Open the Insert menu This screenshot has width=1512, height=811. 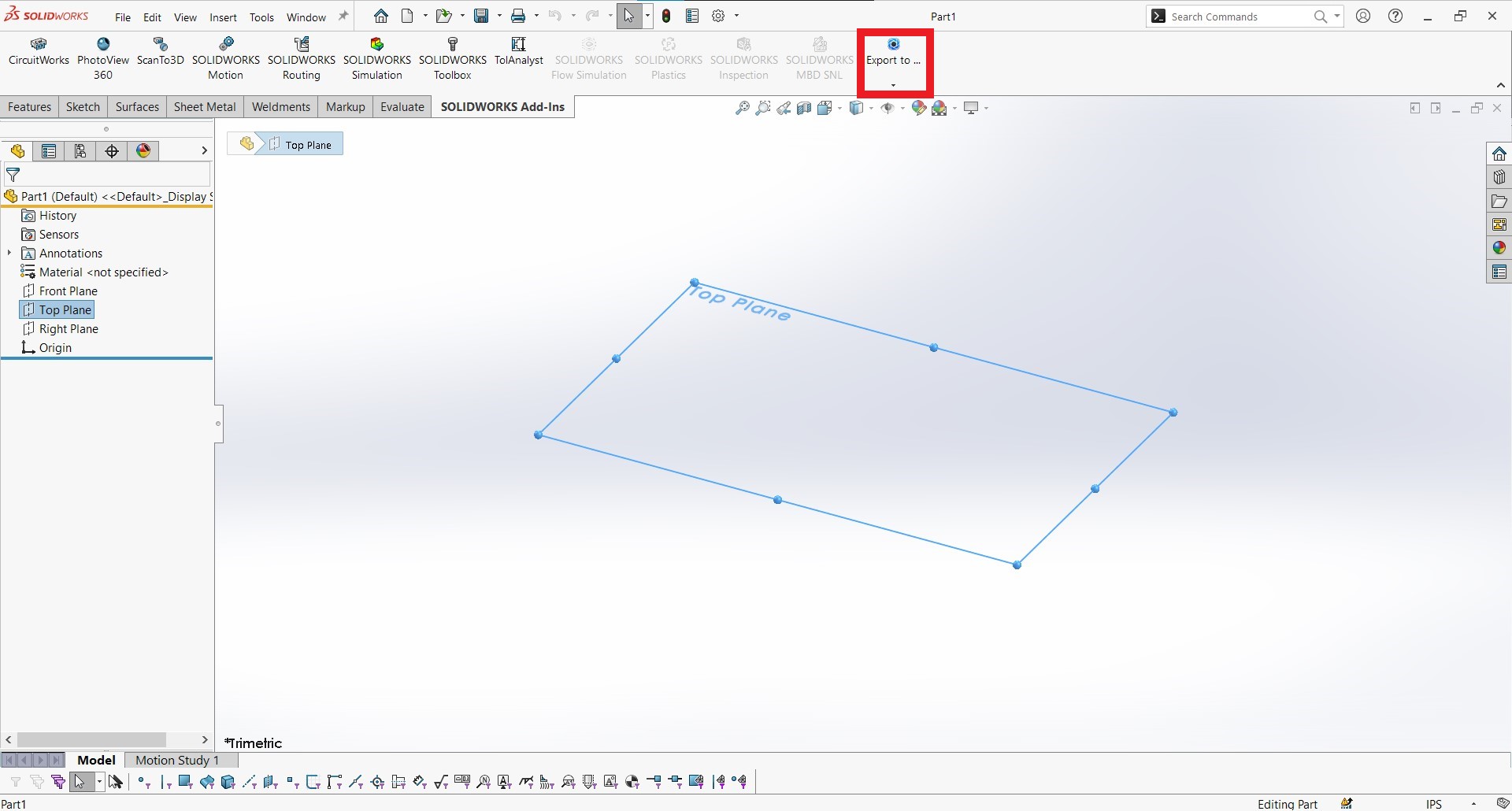click(x=223, y=17)
